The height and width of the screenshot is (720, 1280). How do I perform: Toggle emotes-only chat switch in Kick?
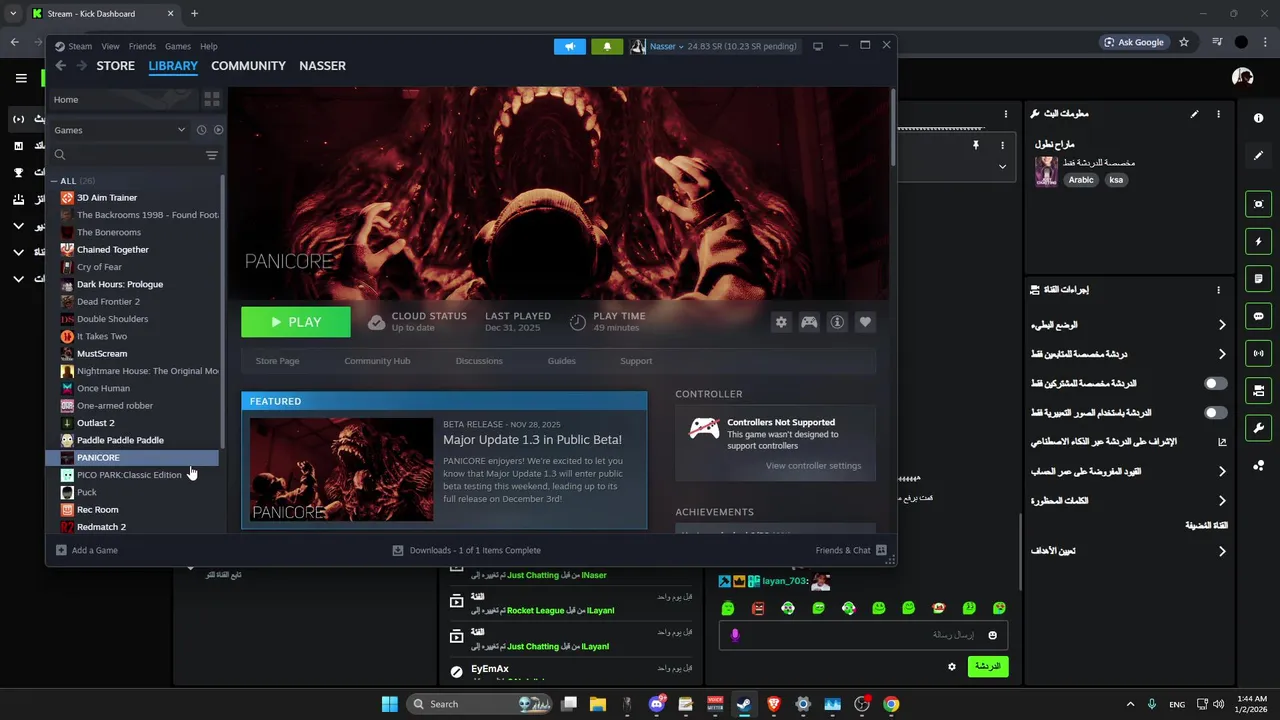1215,412
